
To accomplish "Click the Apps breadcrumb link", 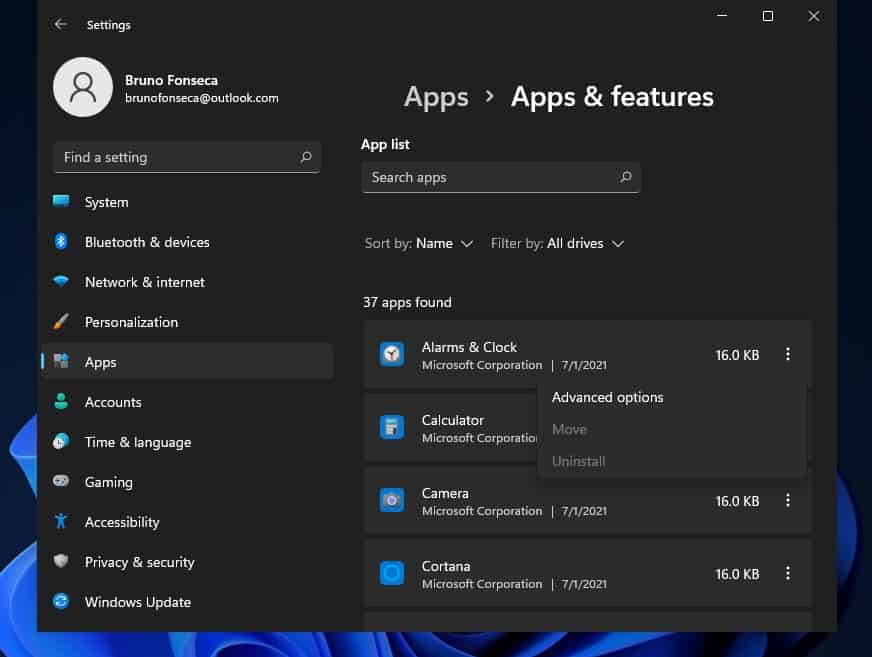I will point(436,97).
